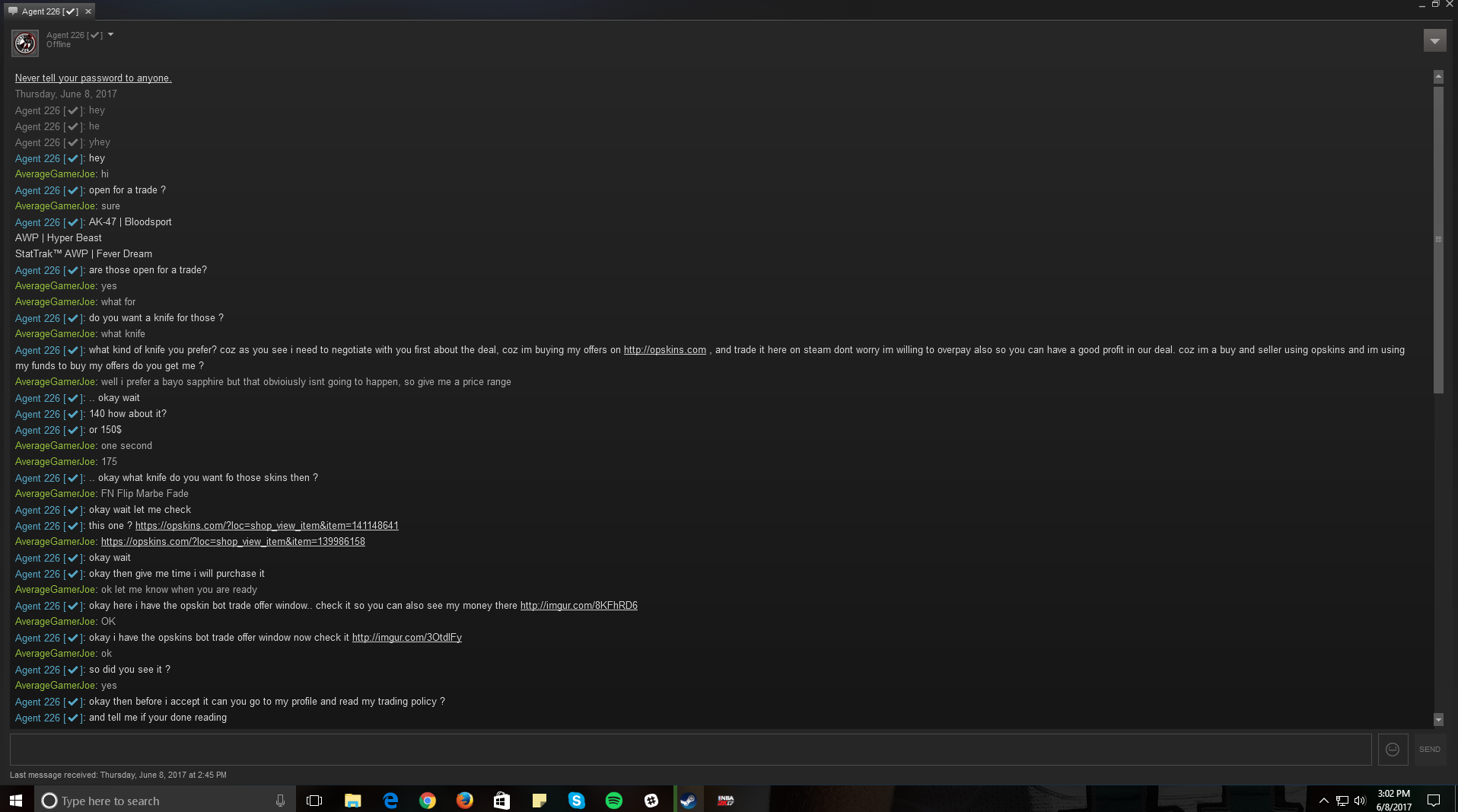This screenshot has width=1458, height=812.
Task: Open Microsoft Edge from the taskbar
Action: [x=390, y=800]
